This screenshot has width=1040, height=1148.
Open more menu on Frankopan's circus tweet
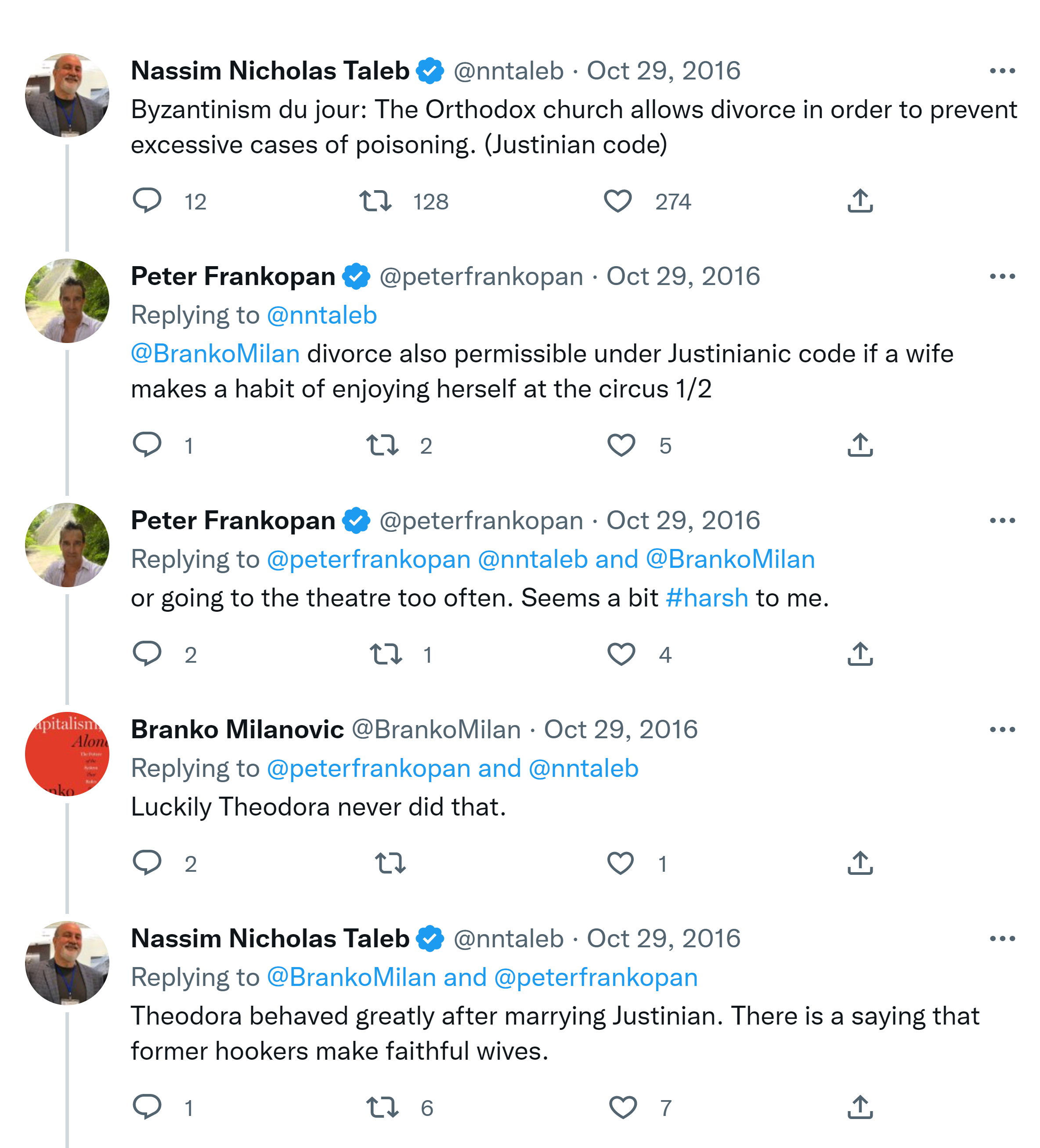(x=1002, y=277)
